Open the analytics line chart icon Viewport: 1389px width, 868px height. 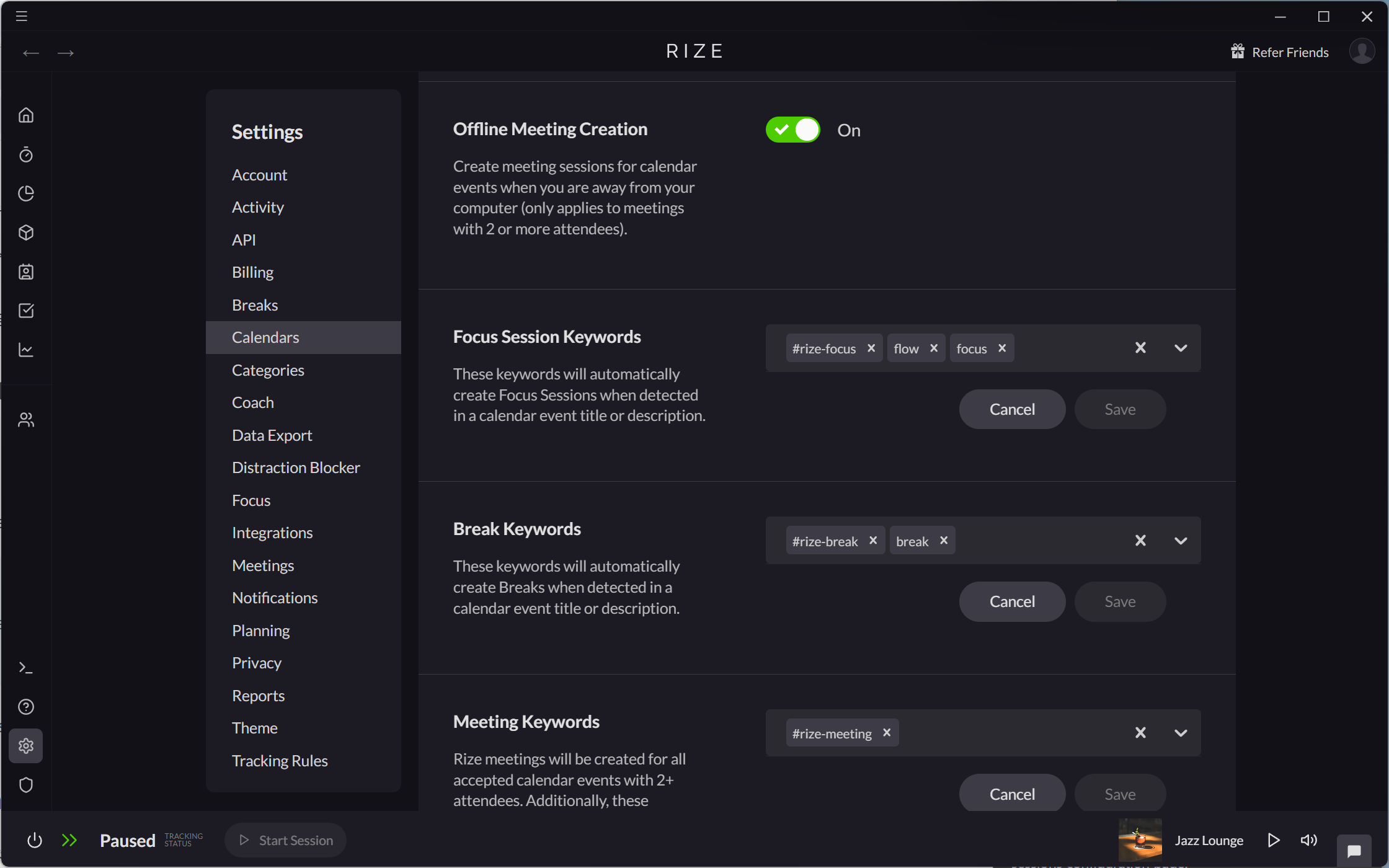pyautogui.click(x=26, y=350)
